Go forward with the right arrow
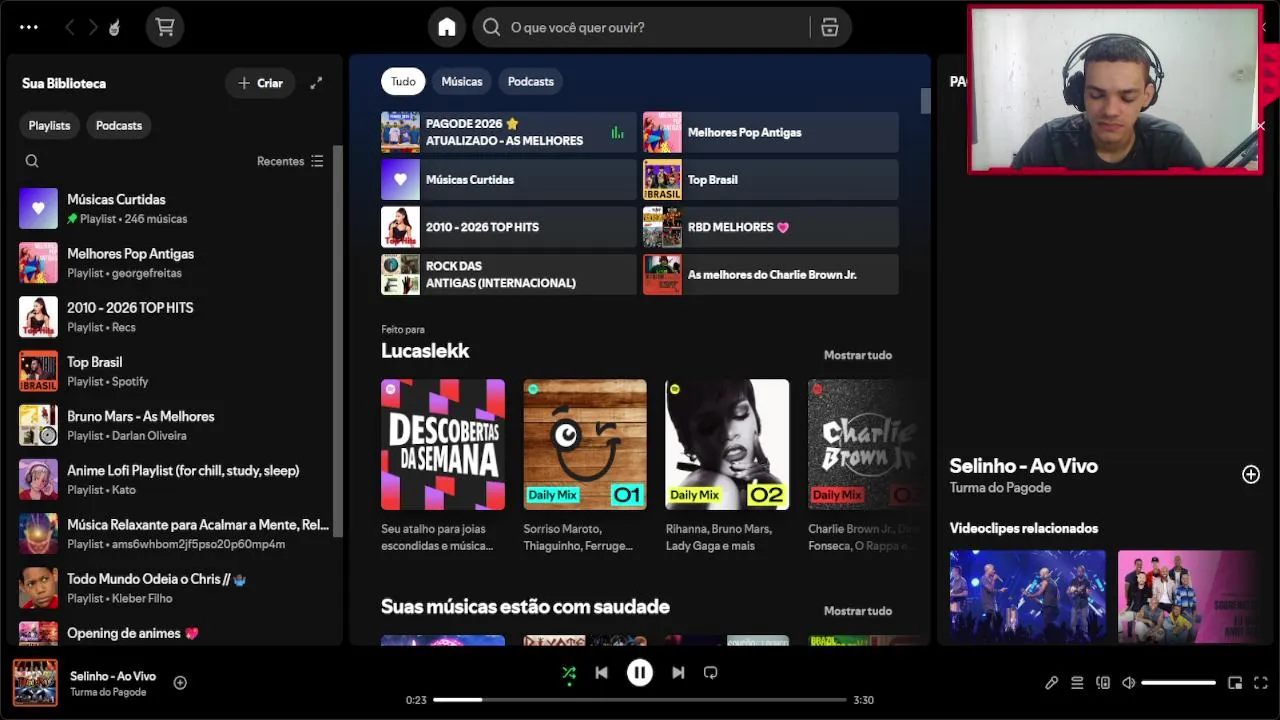 click(x=93, y=27)
